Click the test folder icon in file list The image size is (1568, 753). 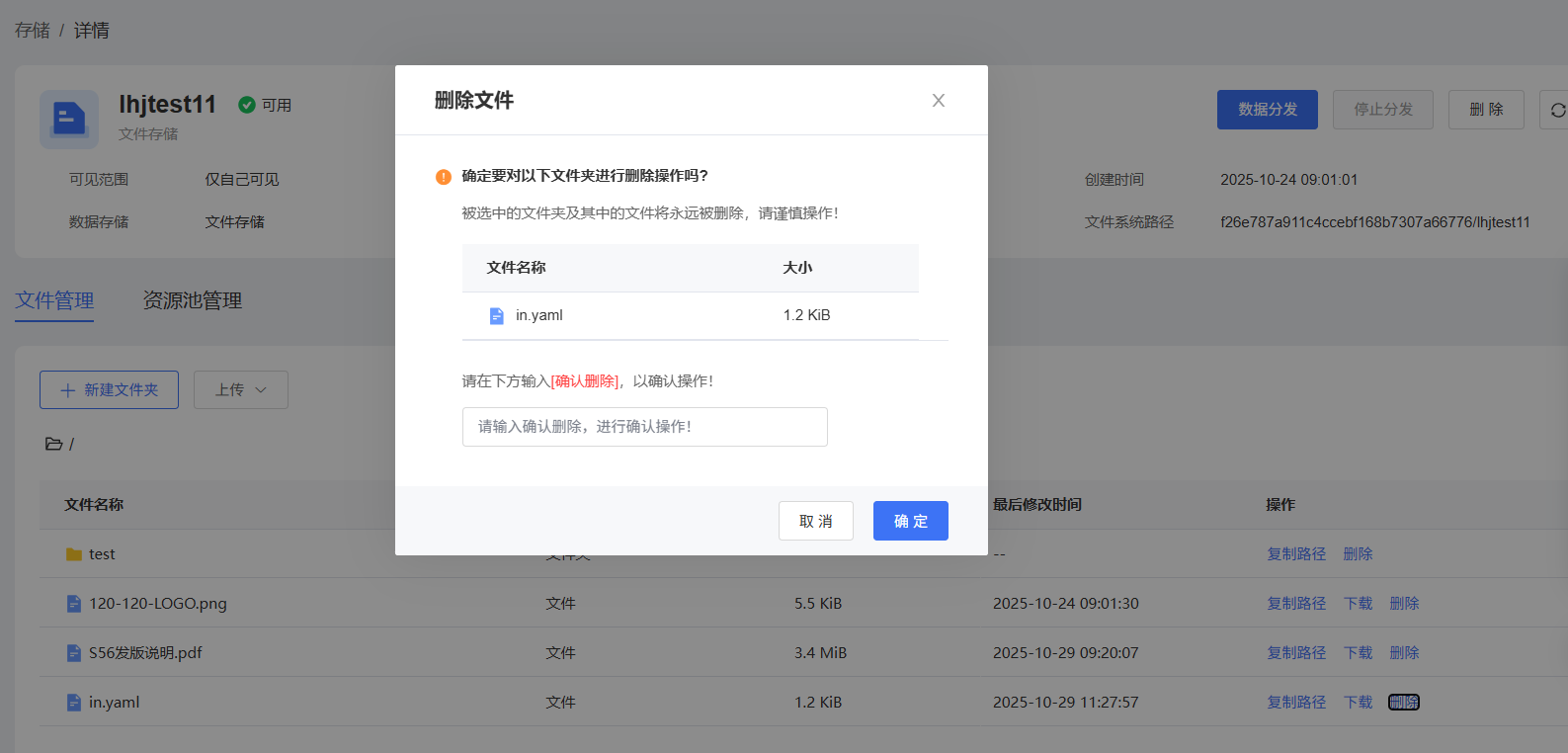tap(73, 554)
